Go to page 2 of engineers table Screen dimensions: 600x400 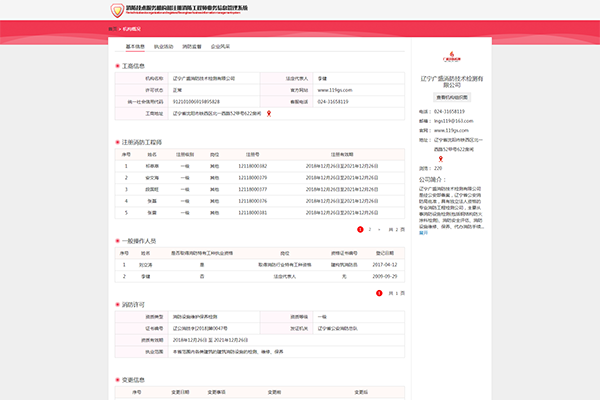370,229
